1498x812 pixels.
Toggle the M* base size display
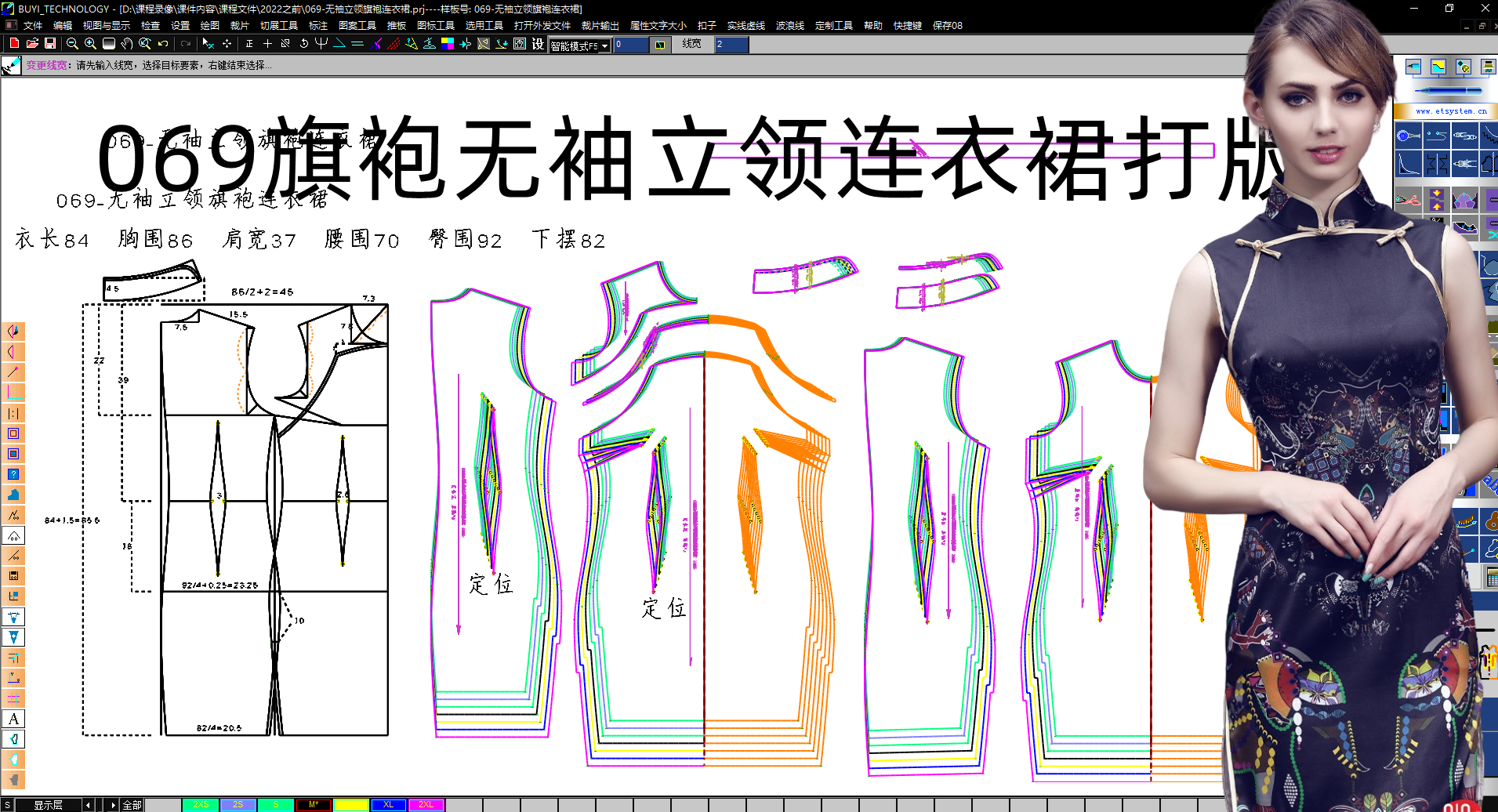pyautogui.click(x=313, y=804)
